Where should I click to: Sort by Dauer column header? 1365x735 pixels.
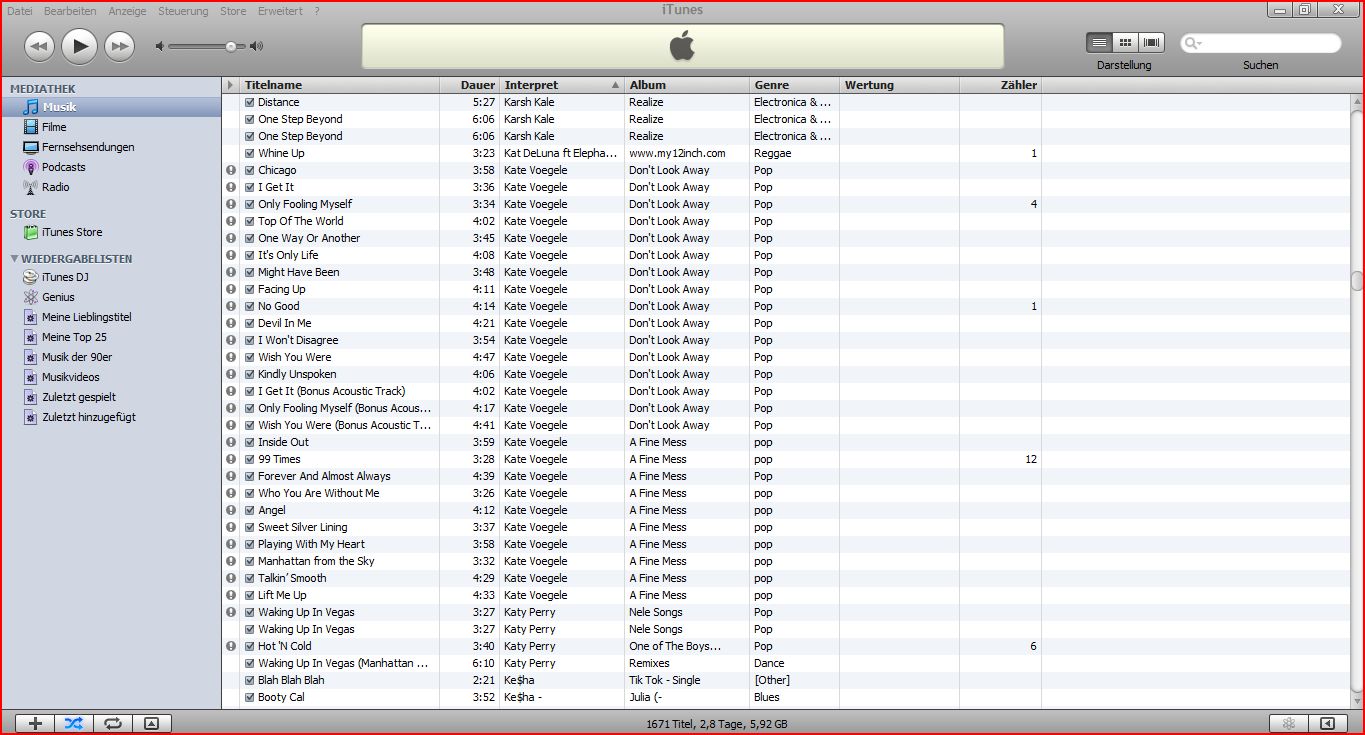[470, 85]
